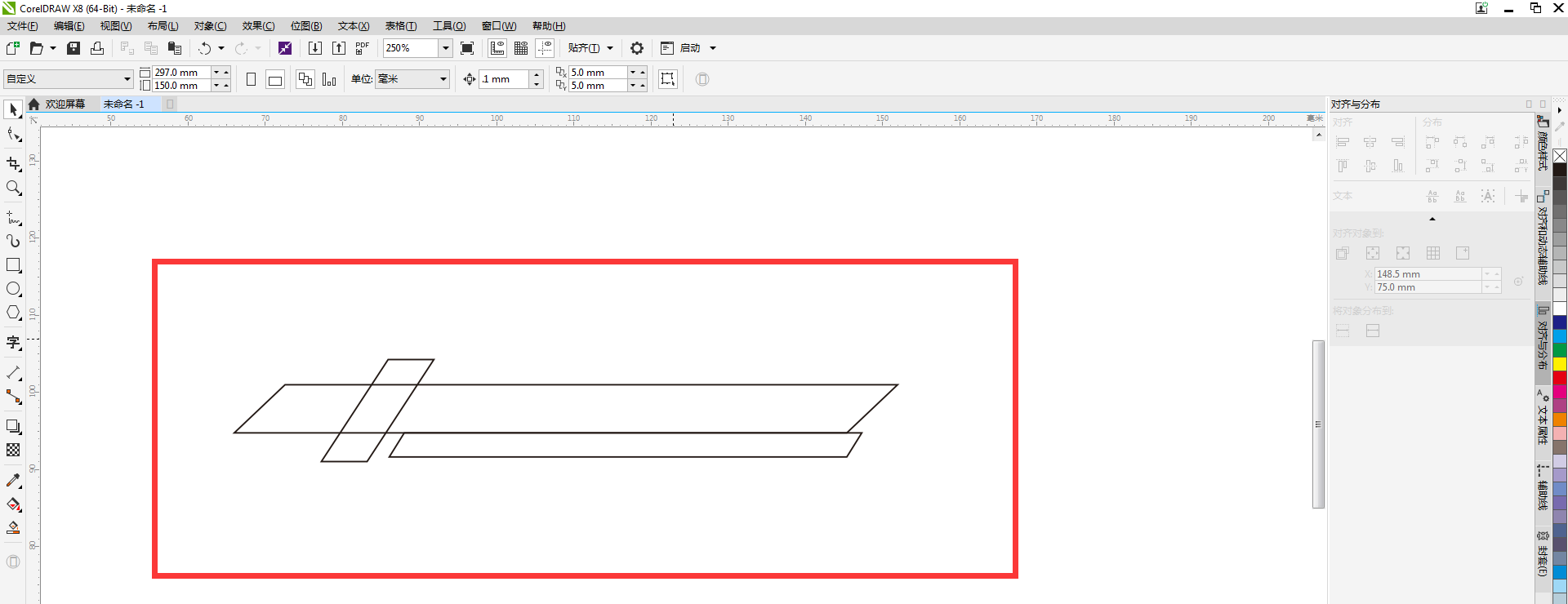Toggle show rulers button
The height and width of the screenshot is (604, 1568).
497,48
